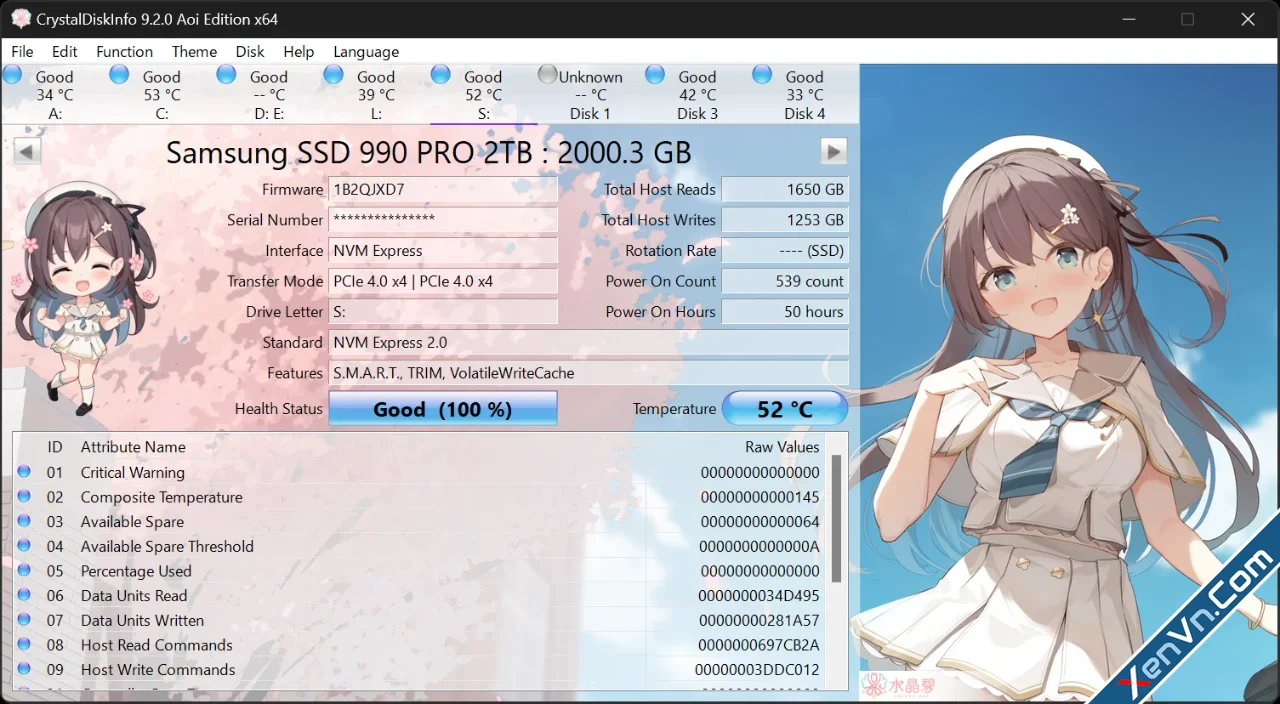
Task: Go to previous disk arrow
Action: coord(27,151)
